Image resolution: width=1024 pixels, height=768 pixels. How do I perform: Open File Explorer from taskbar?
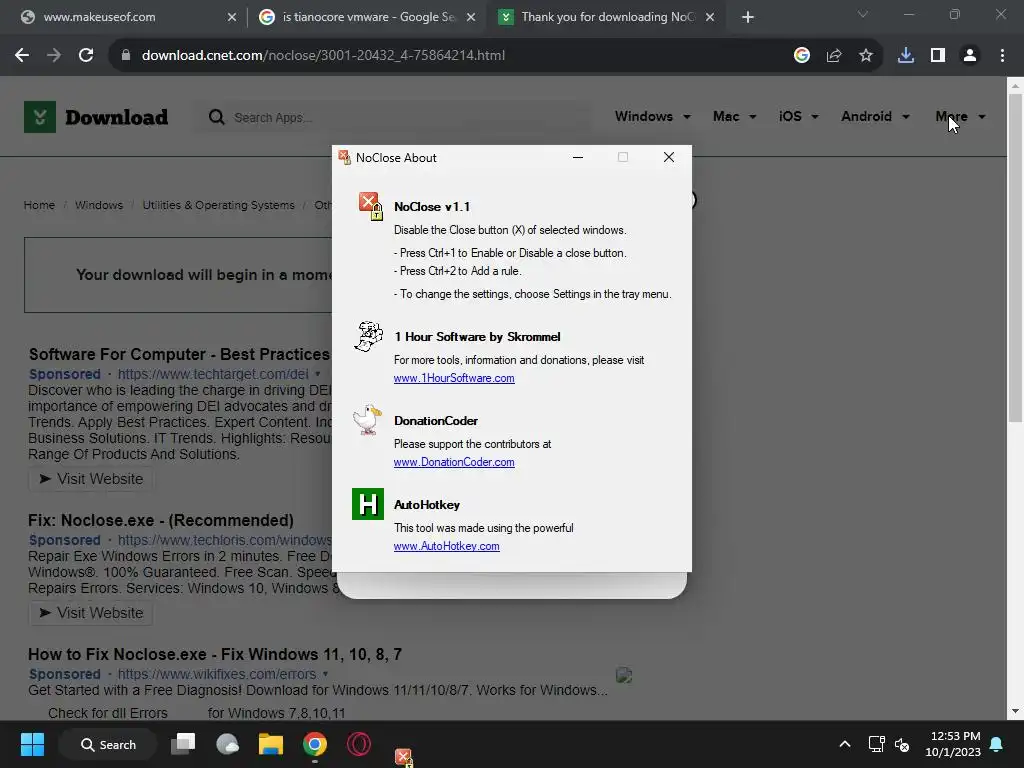tap(270, 744)
